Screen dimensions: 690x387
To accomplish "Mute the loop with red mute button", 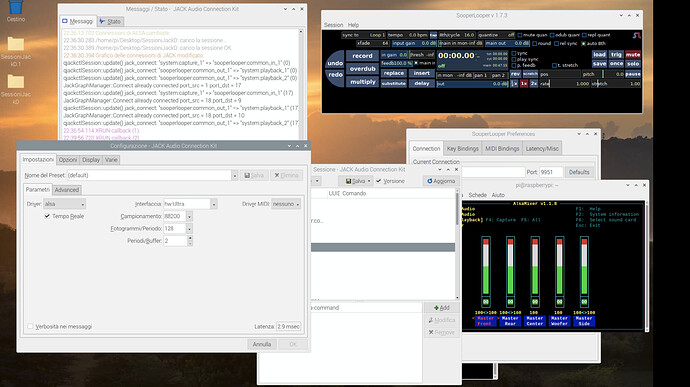I will [x=633, y=55].
